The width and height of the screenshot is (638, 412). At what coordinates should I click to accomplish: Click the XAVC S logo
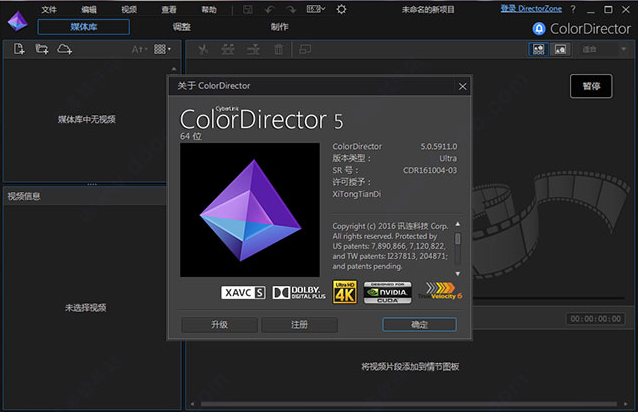[x=243, y=292]
